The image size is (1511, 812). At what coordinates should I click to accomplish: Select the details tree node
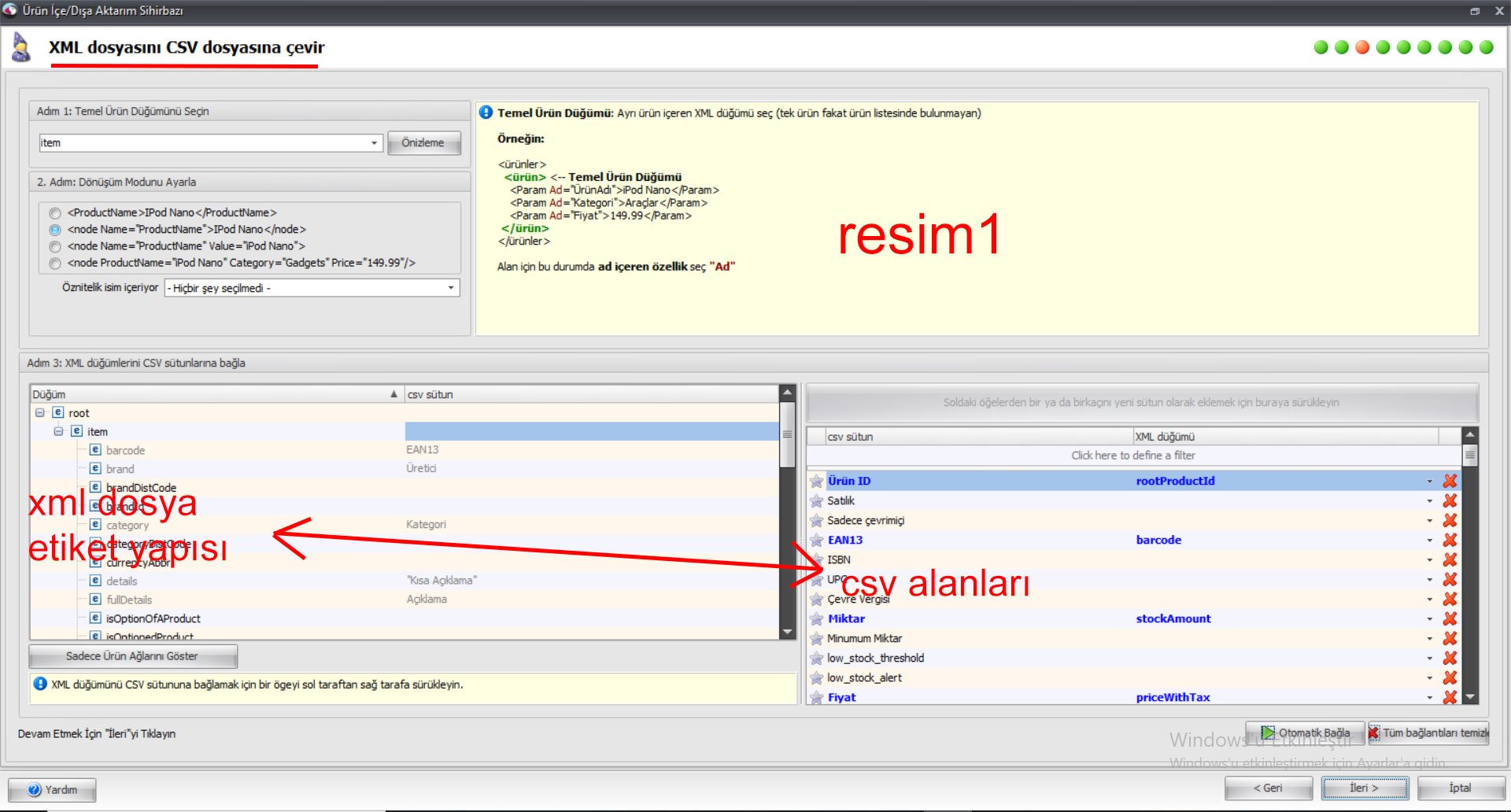pyautogui.click(x=122, y=581)
